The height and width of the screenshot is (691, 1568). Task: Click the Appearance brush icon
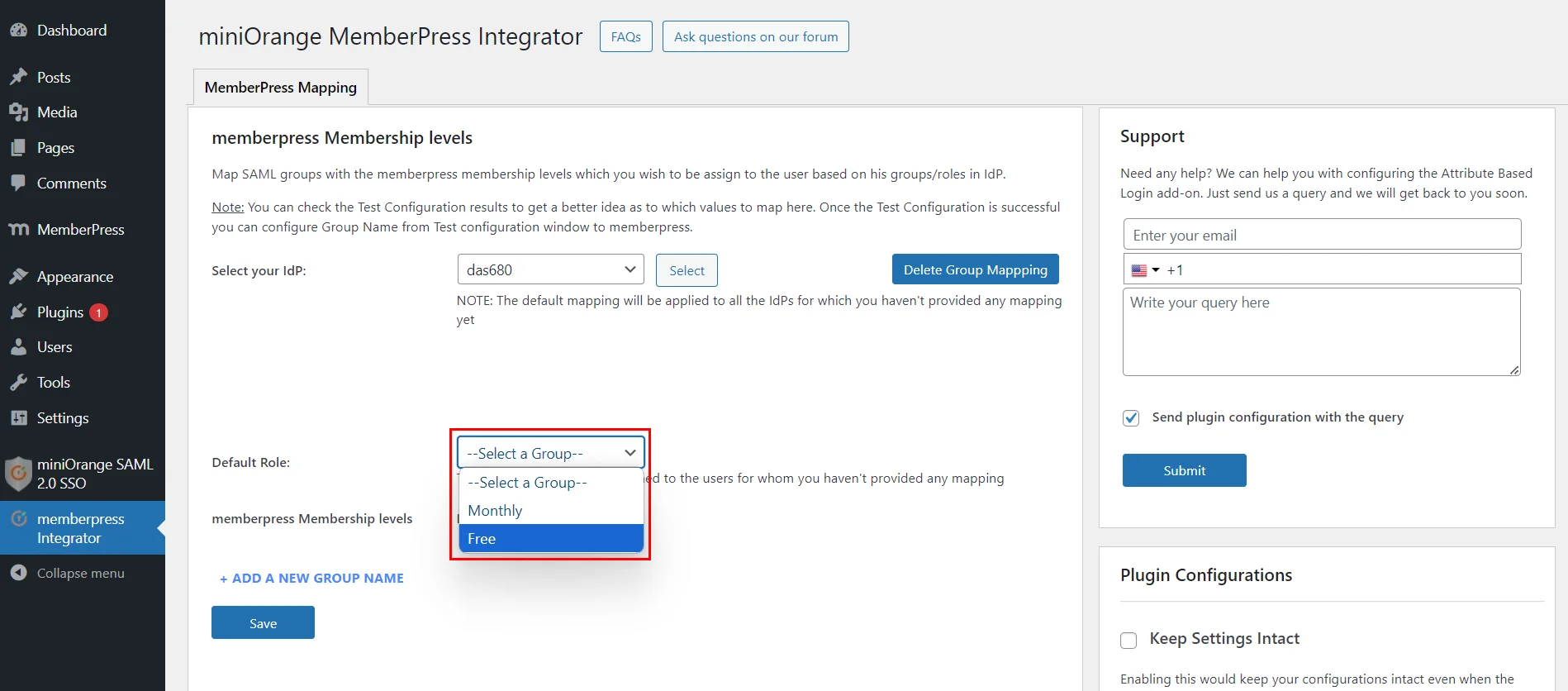18,276
